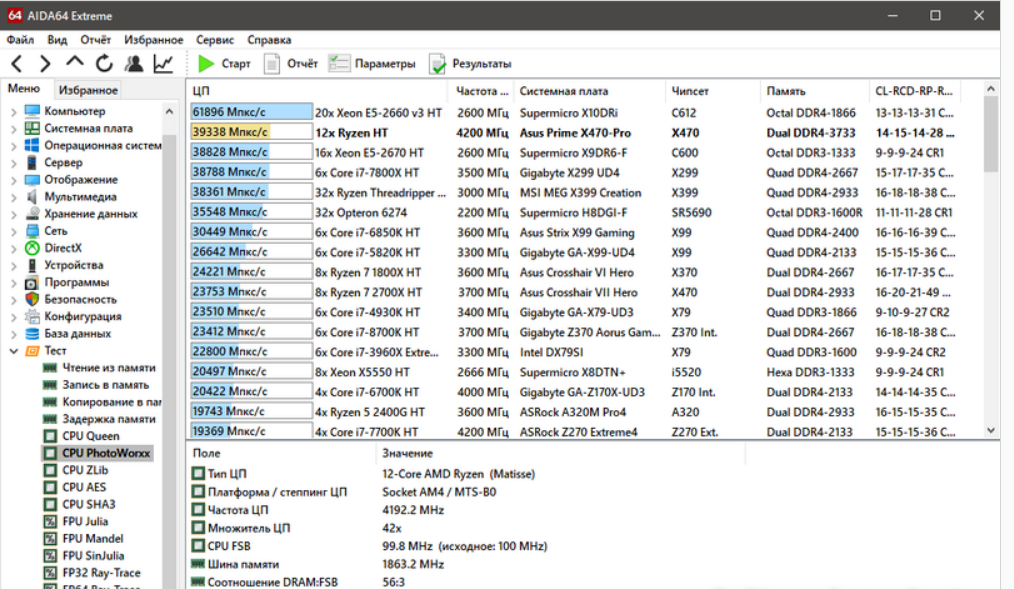Select the Устройства icon in the tree
Viewport: 1014px width, 589px height.
(32, 265)
